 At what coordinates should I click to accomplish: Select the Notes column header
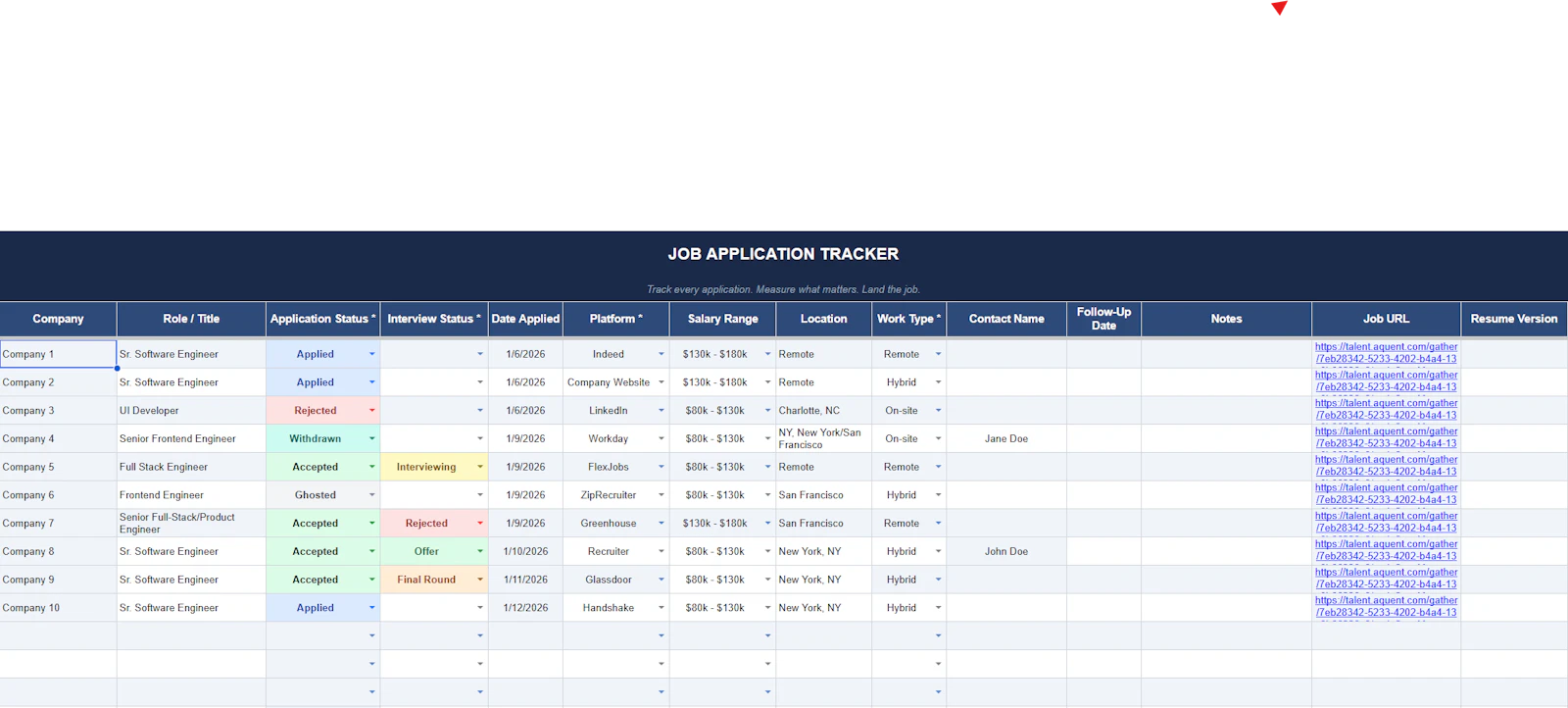tap(1226, 319)
